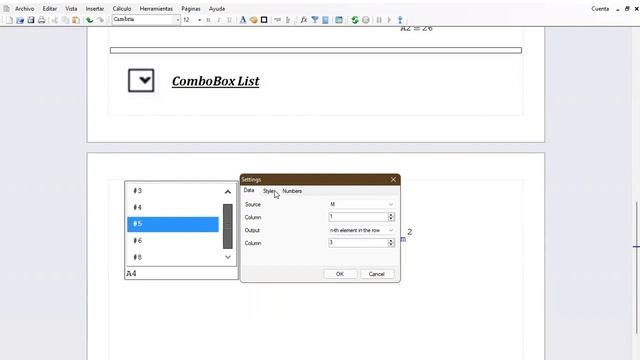Click the Copy toolbar icon
Image resolution: width=640 pixels, height=360 pixels.
[x=65, y=20]
